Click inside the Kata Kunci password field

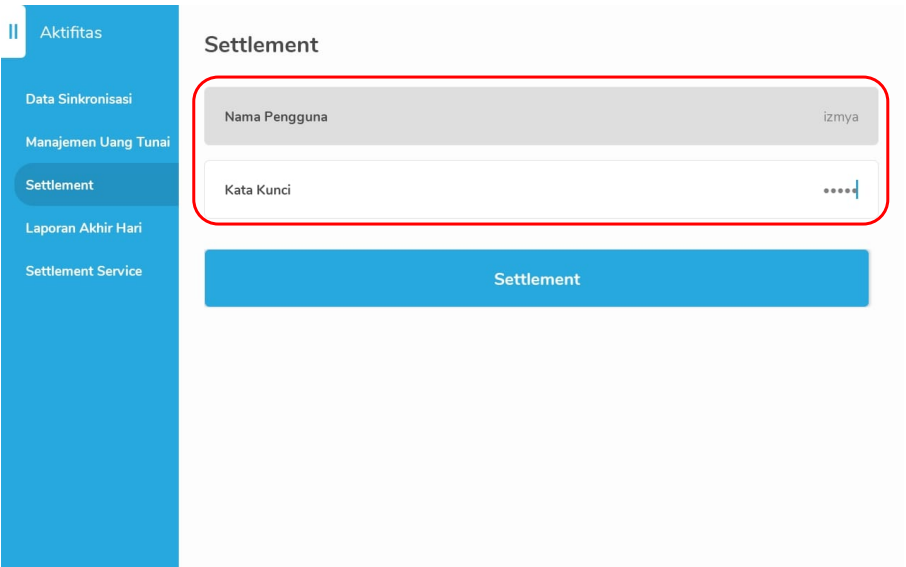click(541, 190)
